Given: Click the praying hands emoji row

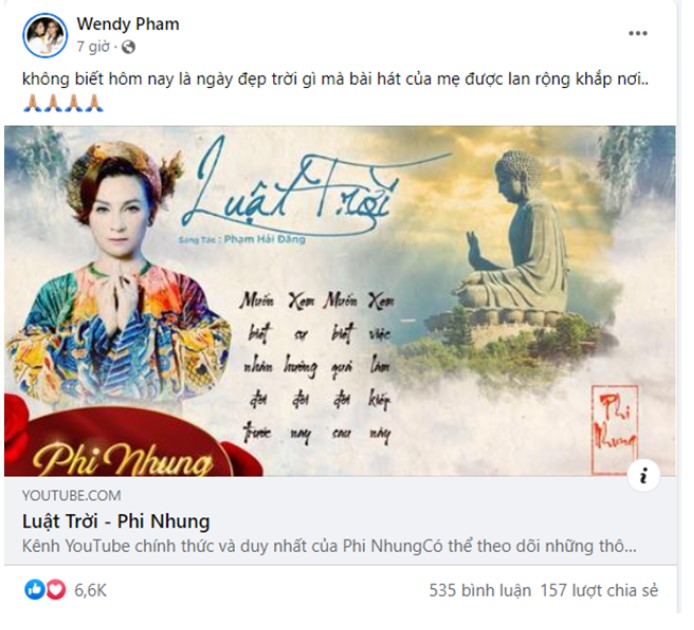Looking at the screenshot, I should point(63,103).
